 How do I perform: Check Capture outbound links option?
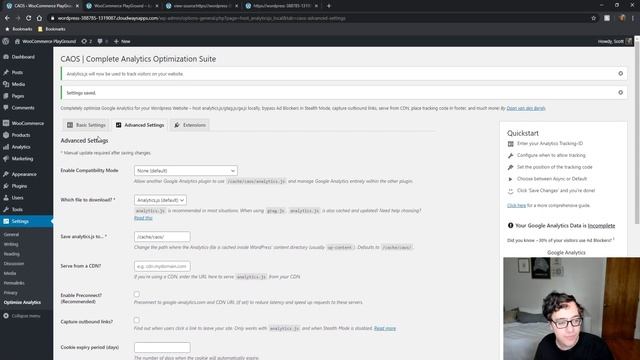coord(137,320)
